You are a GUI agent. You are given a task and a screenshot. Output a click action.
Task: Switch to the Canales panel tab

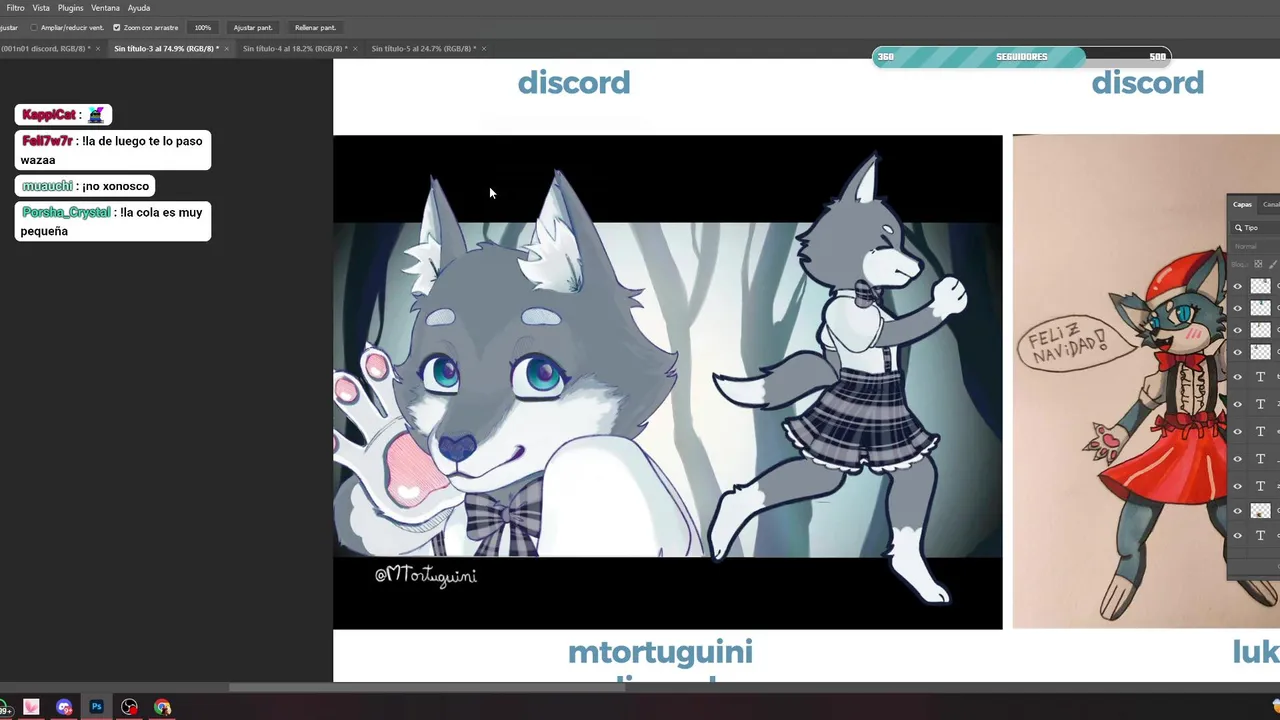click(x=1271, y=204)
